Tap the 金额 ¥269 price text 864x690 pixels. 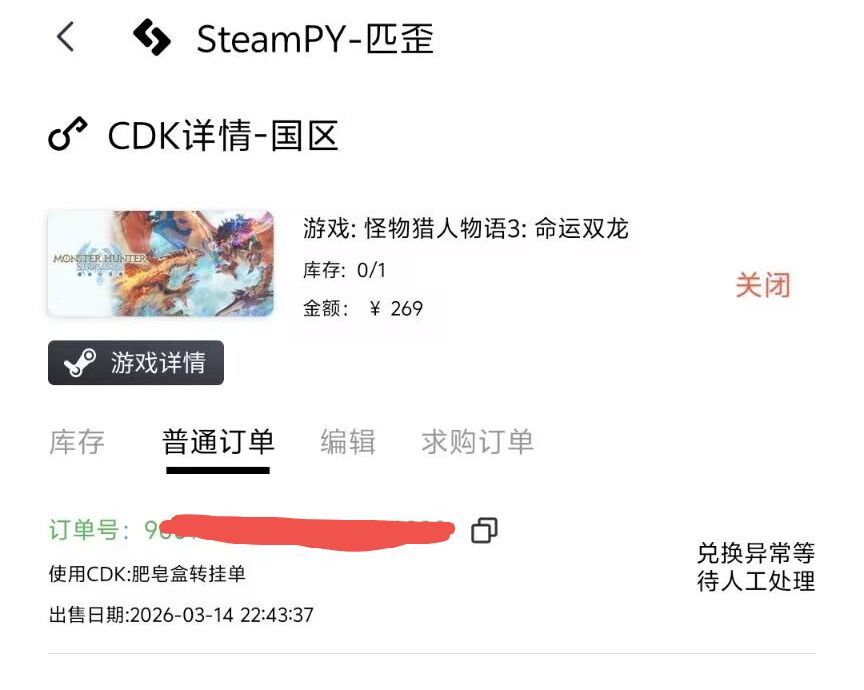tap(363, 309)
